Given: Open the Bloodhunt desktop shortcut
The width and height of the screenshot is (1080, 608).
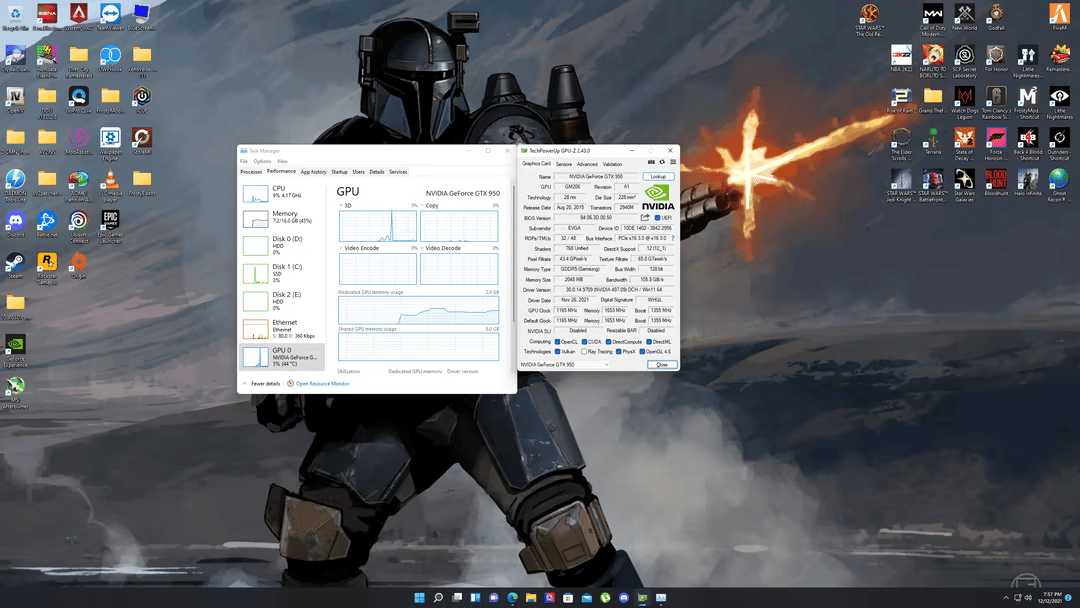Looking at the screenshot, I should click(996, 182).
